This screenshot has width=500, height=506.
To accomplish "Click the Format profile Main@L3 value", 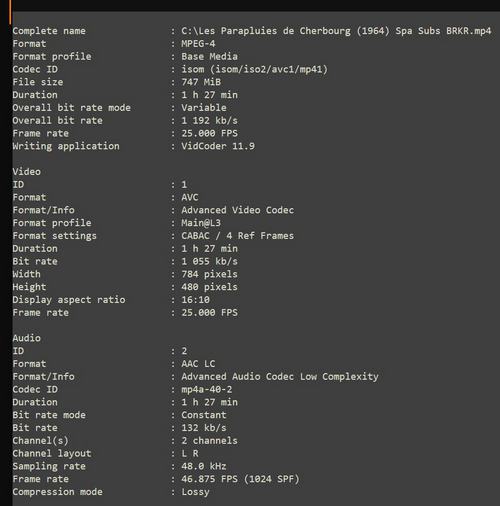I will click(201, 223).
